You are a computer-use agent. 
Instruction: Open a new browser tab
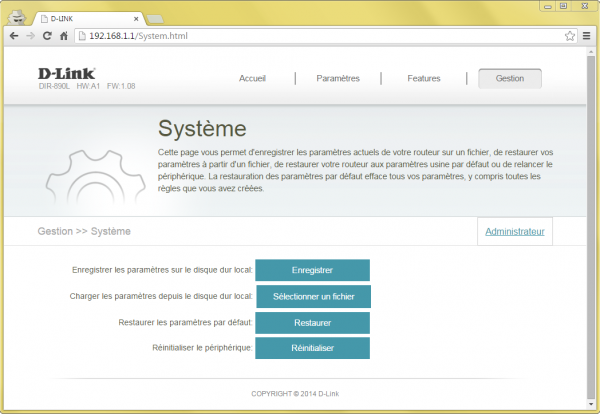click(156, 17)
